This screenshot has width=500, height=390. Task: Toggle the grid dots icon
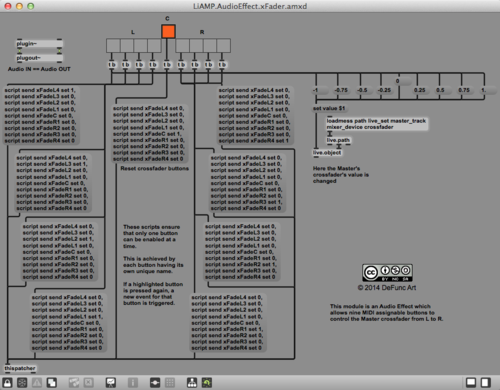(170, 382)
